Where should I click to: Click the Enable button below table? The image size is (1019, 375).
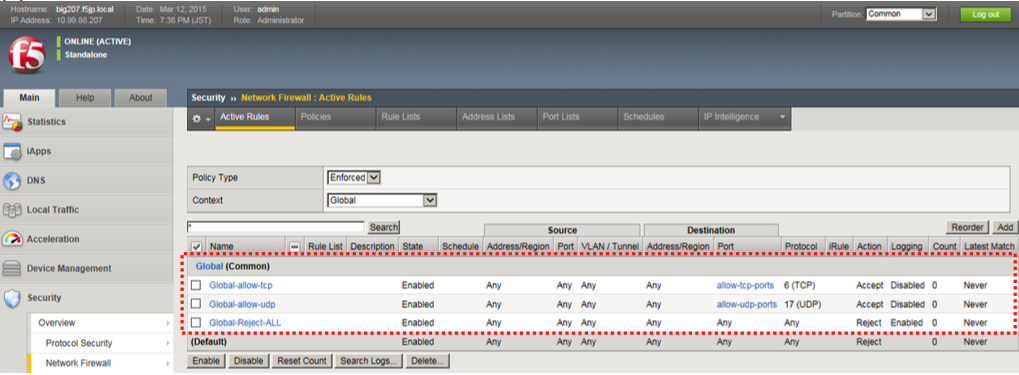(207, 361)
